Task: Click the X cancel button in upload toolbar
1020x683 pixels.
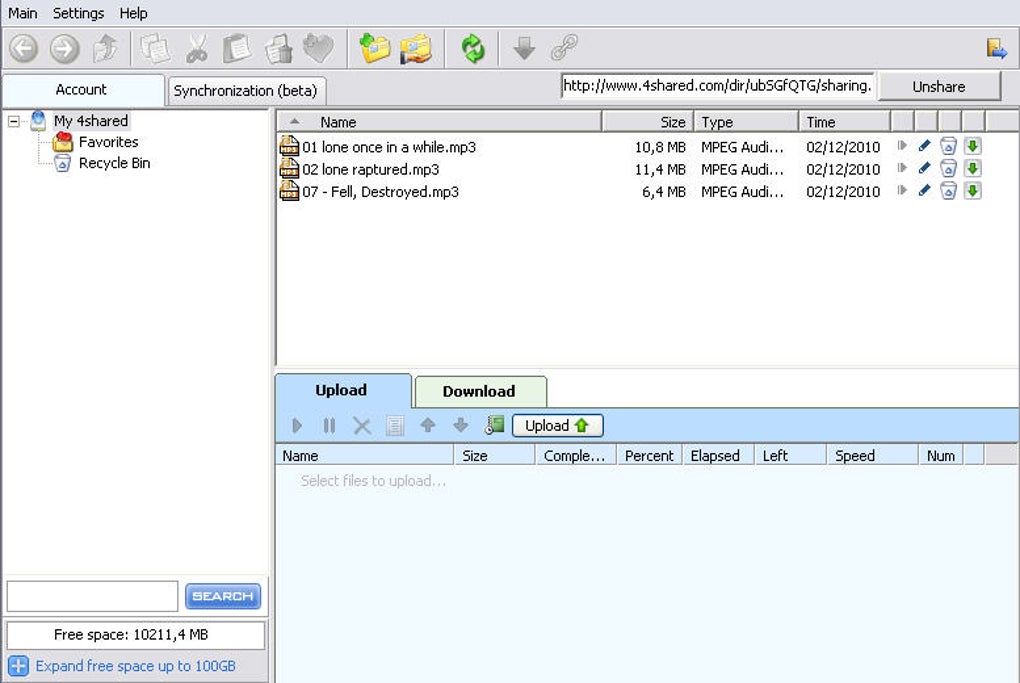Action: pyautogui.click(x=362, y=426)
